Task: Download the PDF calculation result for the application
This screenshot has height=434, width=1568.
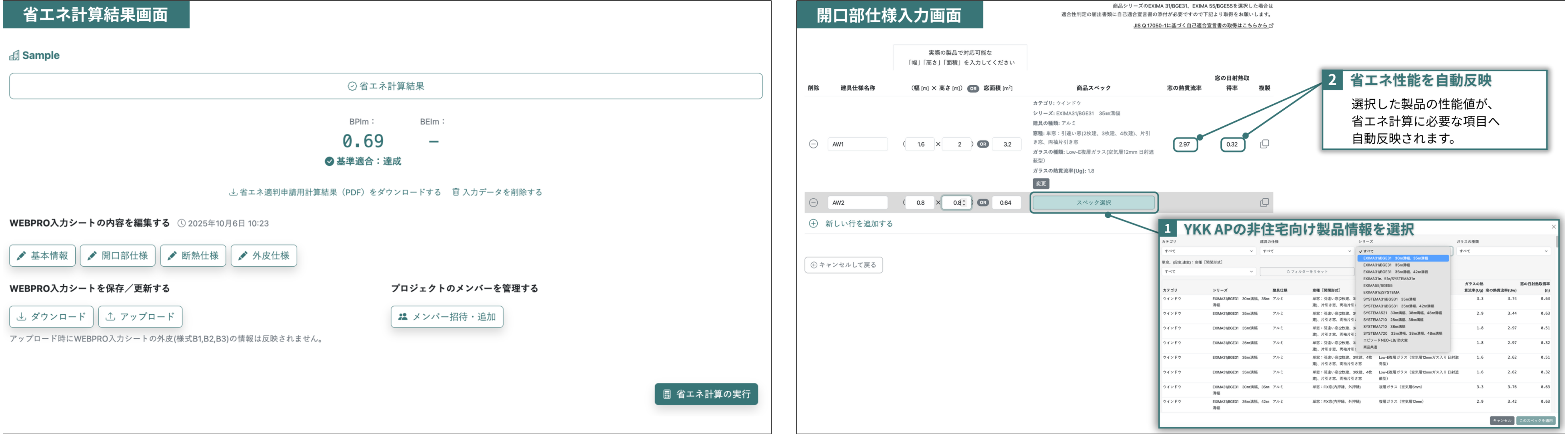Action: 335,192
